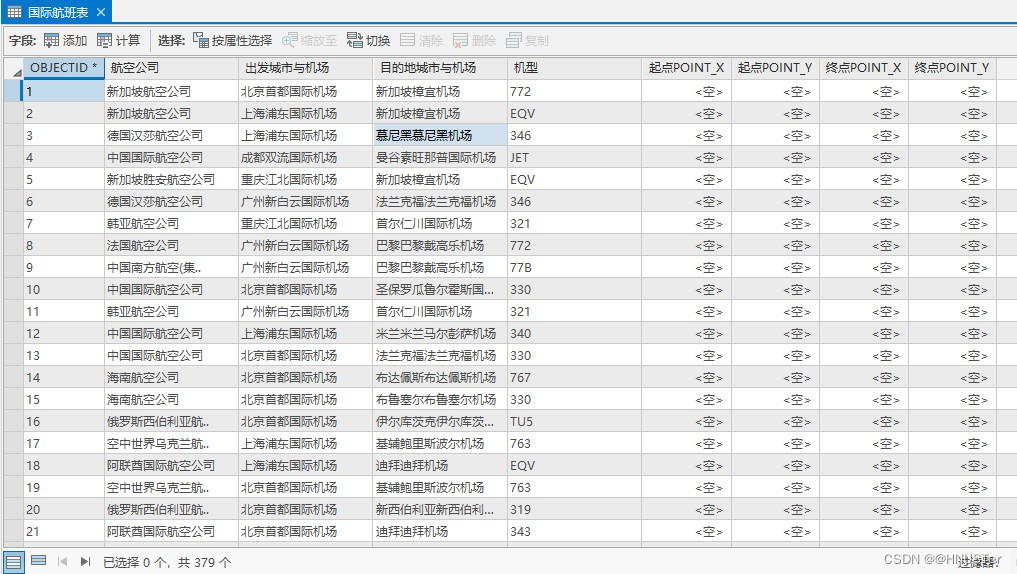Click 圣保罗瓜鲁尔霍斯国... destination cell
This screenshot has width=1017, height=574.
click(x=440, y=289)
